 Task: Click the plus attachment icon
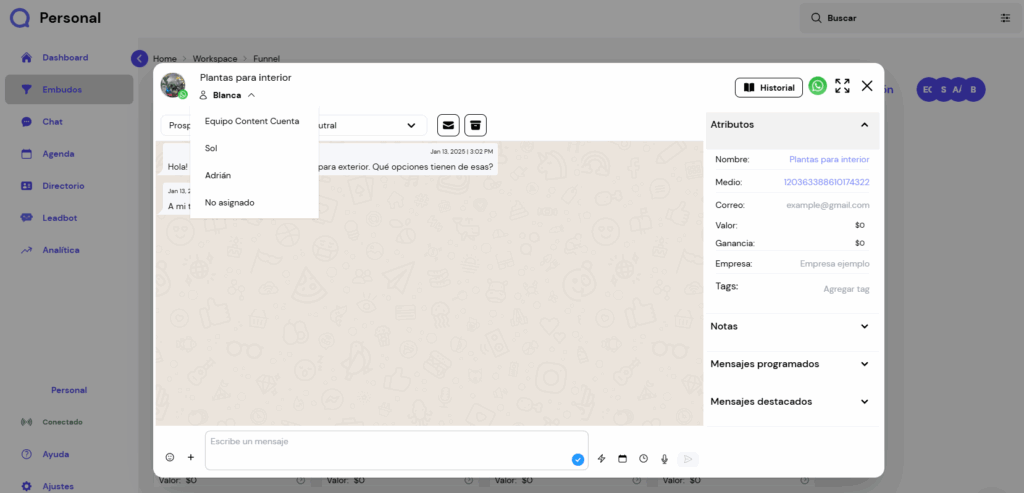coord(191,458)
